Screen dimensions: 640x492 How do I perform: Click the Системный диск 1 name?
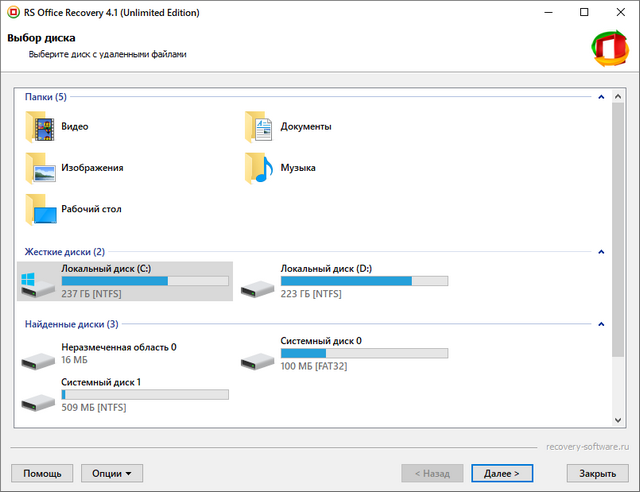pyautogui.click(x=101, y=382)
